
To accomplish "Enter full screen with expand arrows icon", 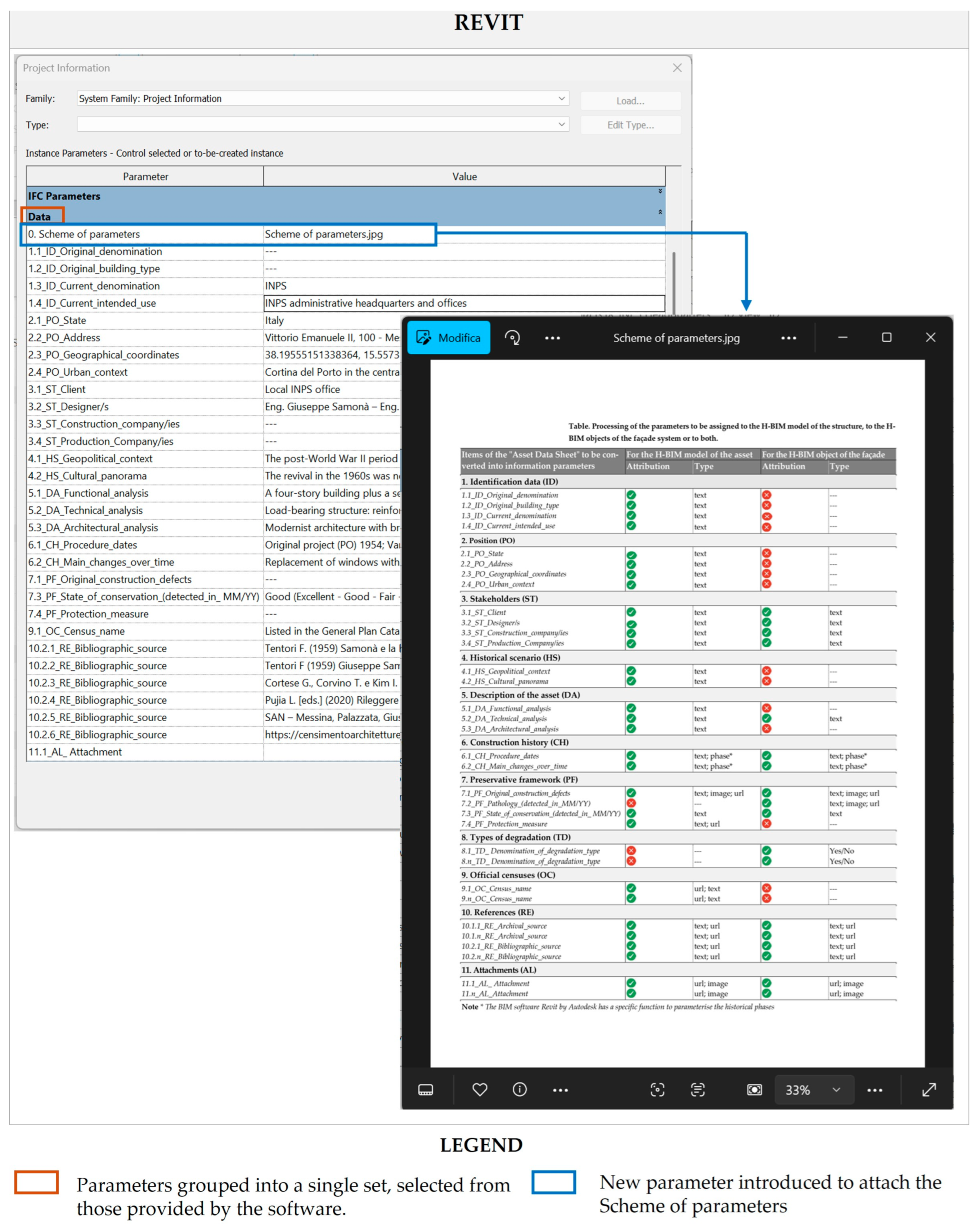I will [929, 1089].
